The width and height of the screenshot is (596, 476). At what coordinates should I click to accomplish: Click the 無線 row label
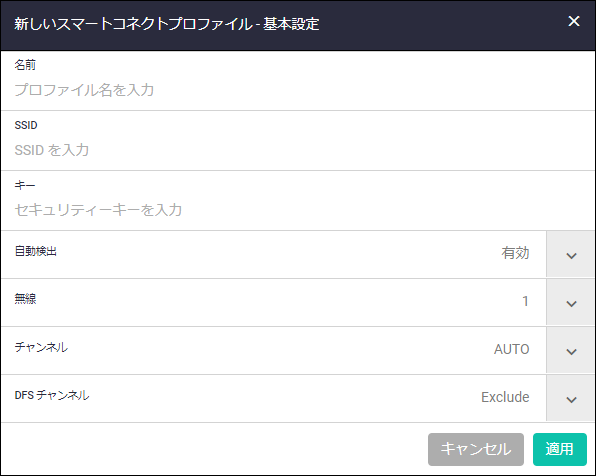(x=25, y=299)
